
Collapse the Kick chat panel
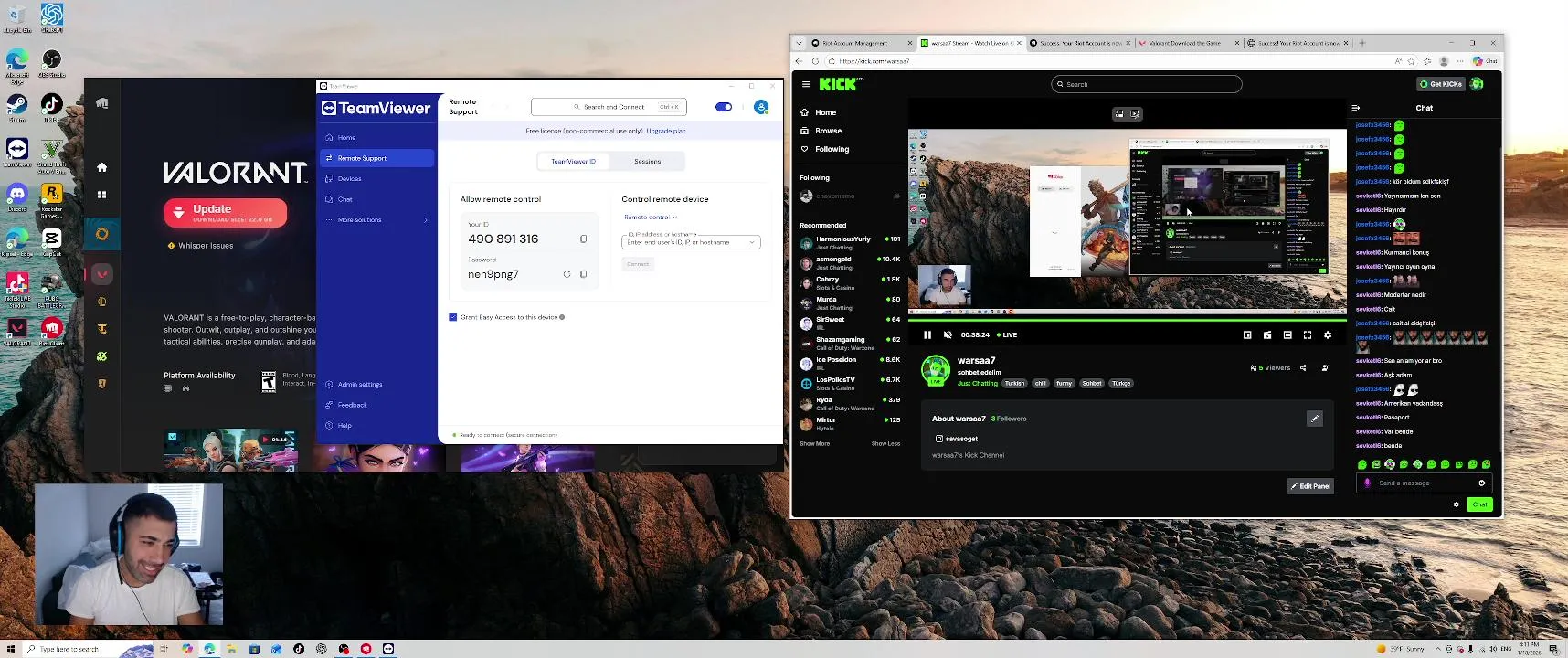click(x=1355, y=108)
